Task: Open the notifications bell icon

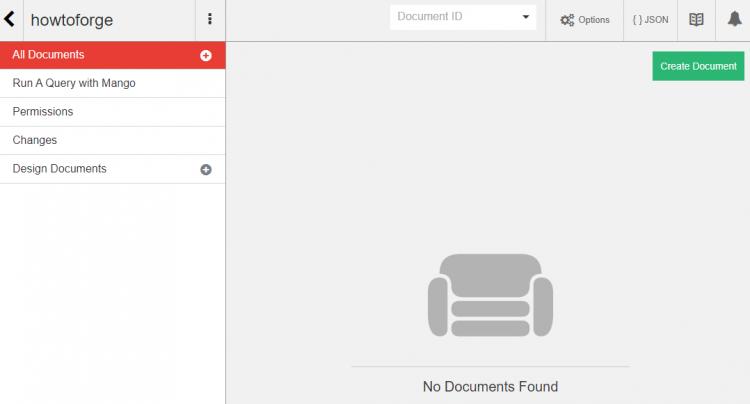Action: (x=733, y=19)
